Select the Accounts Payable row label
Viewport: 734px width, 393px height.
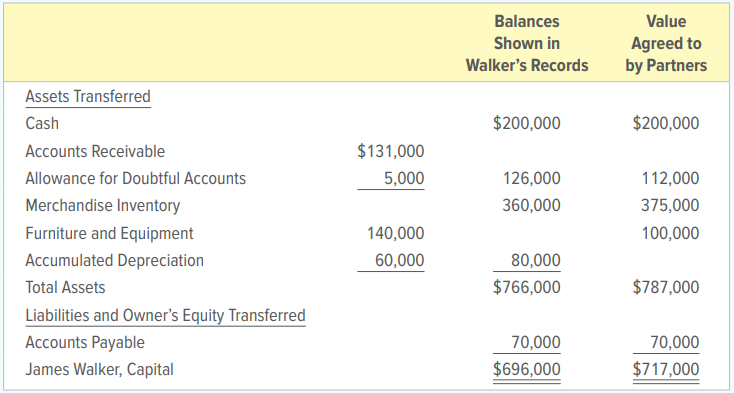coord(85,342)
